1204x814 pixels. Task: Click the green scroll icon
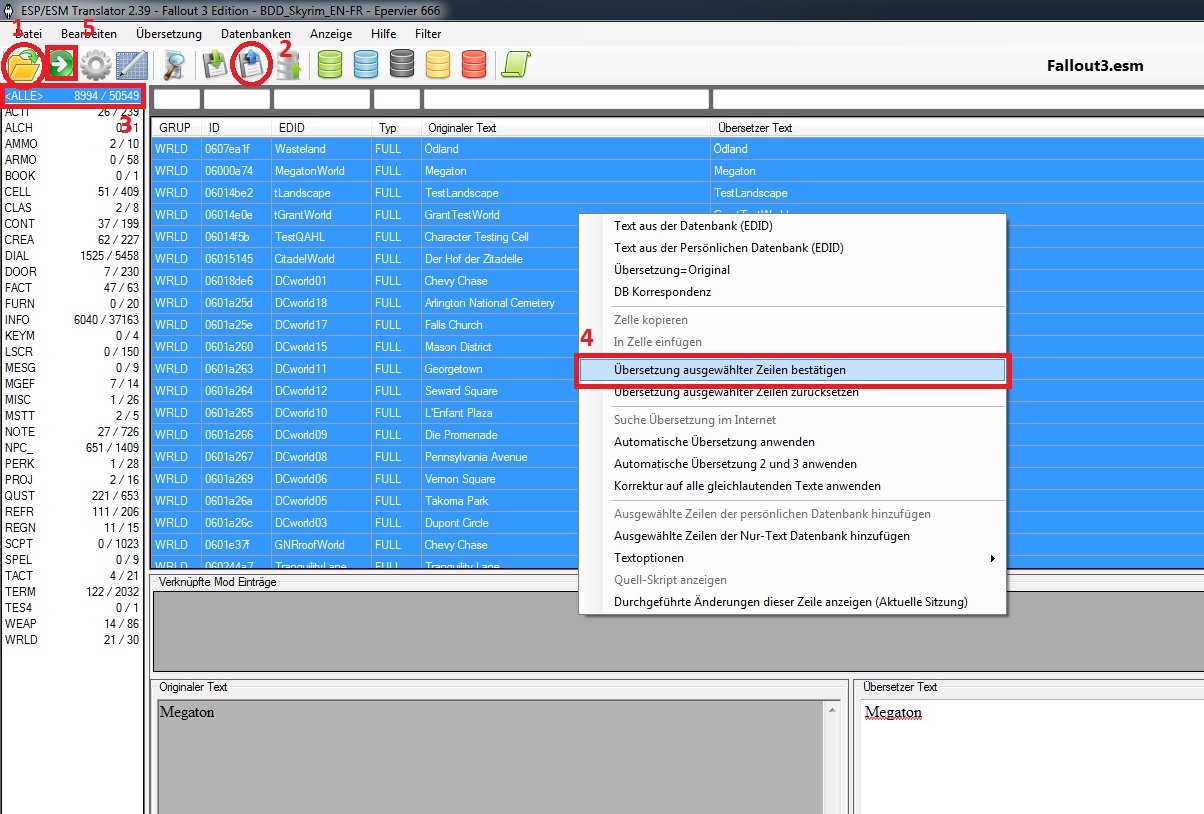[x=515, y=66]
